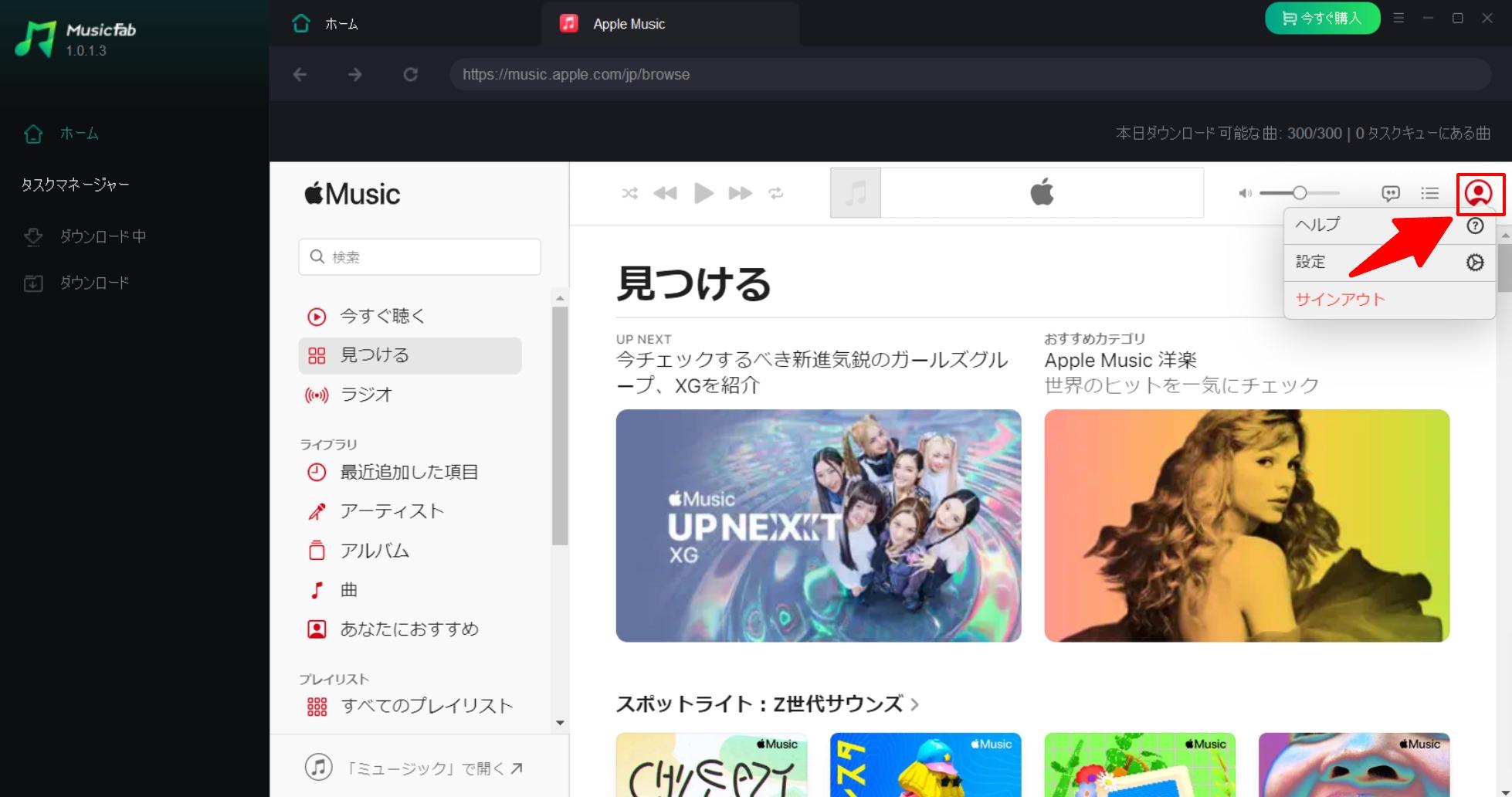Focus the music.apple.com URL address bar
The height and width of the screenshot is (797, 1512).
pos(970,75)
